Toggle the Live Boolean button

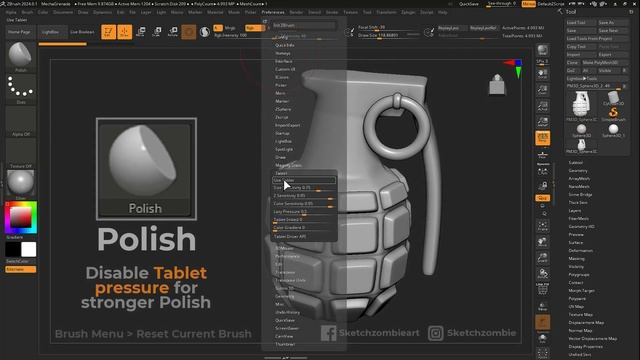coord(82,32)
